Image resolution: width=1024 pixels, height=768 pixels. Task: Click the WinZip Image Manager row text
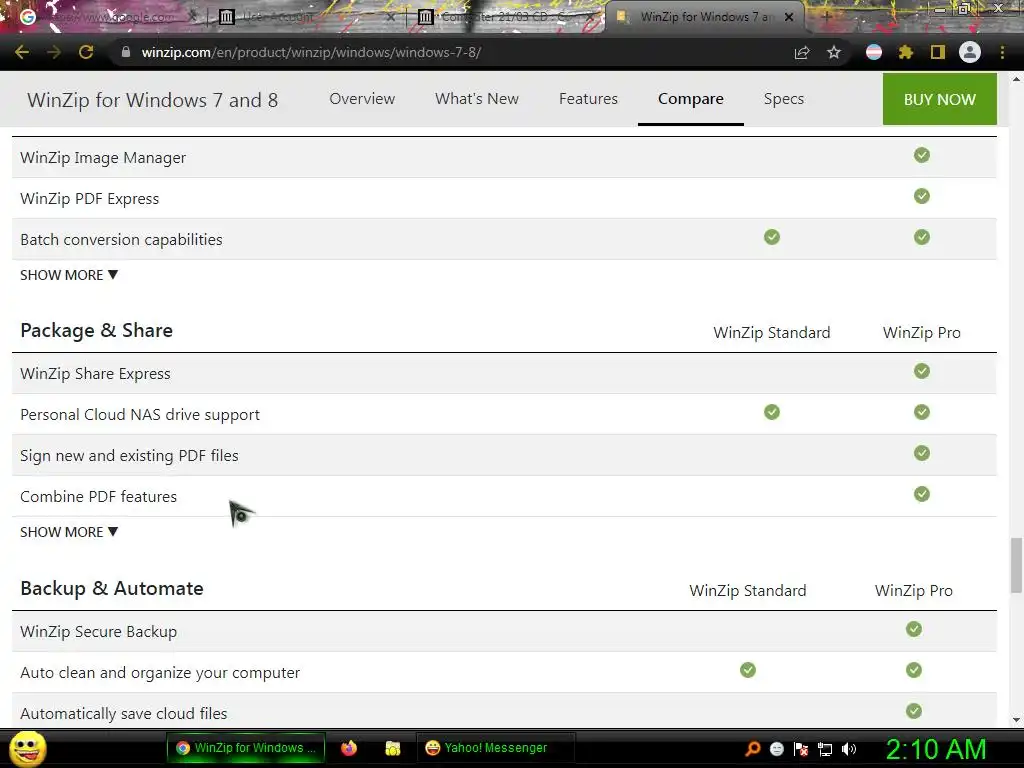tap(103, 158)
